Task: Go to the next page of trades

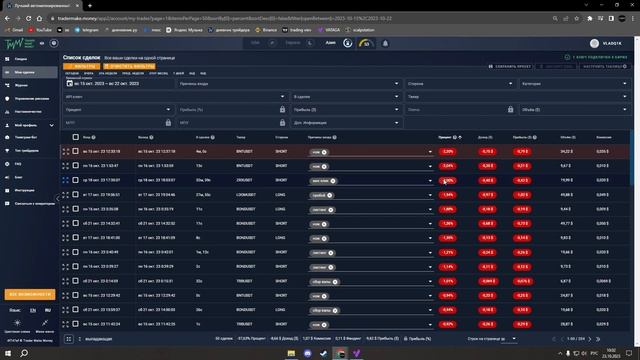Action: click(x=589, y=339)
